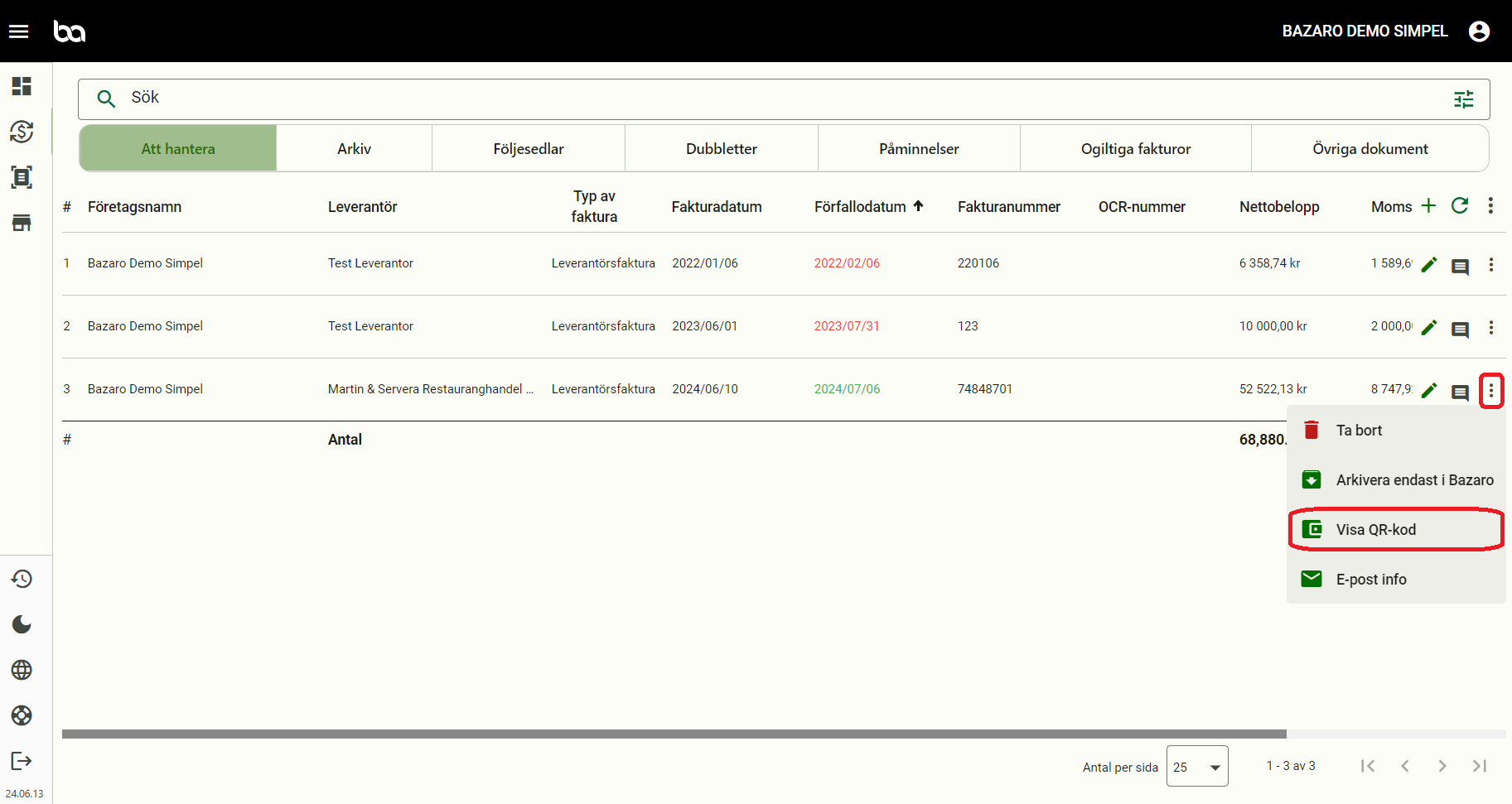Open the history icon in sidebar

point(22,579)
